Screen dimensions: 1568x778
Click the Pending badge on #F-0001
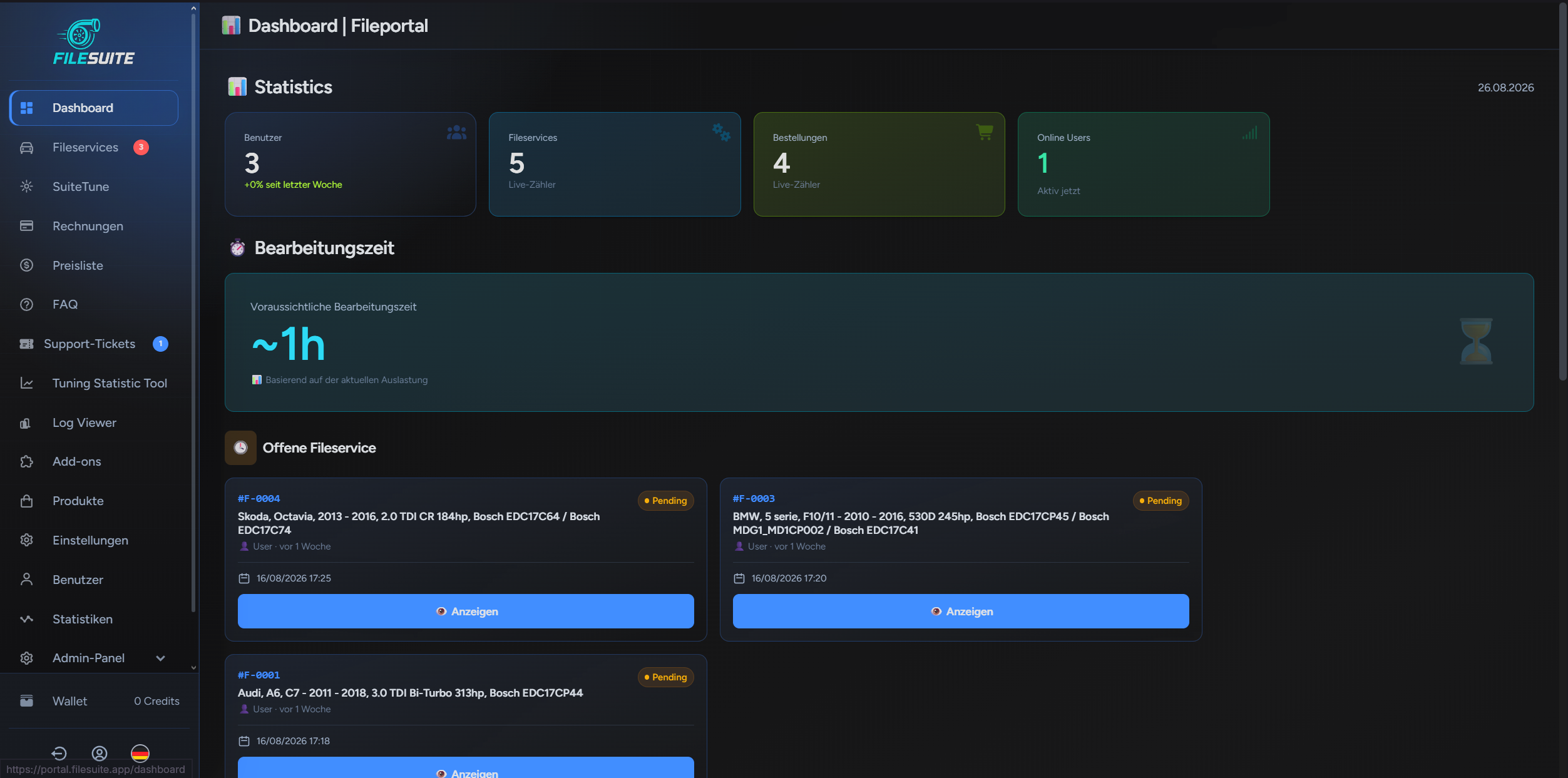point(666,677)
